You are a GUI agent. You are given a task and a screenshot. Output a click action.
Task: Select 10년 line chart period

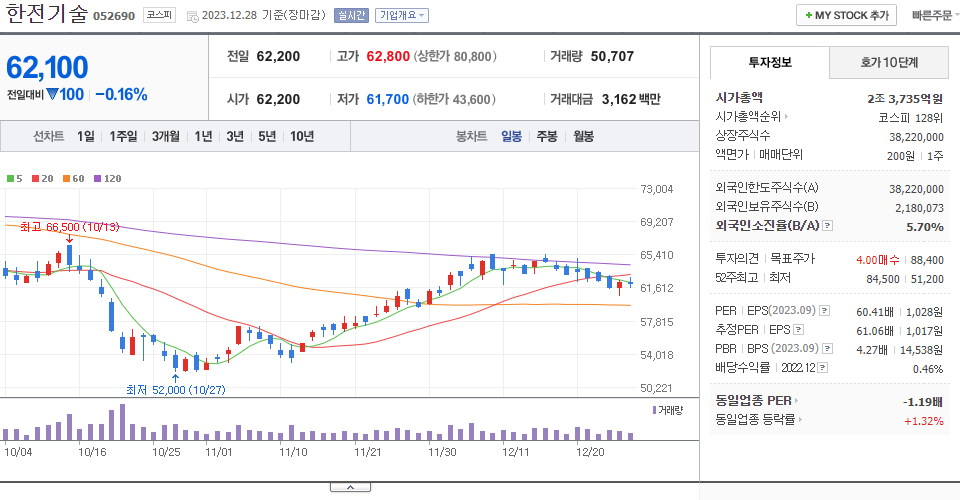(302, 136)
